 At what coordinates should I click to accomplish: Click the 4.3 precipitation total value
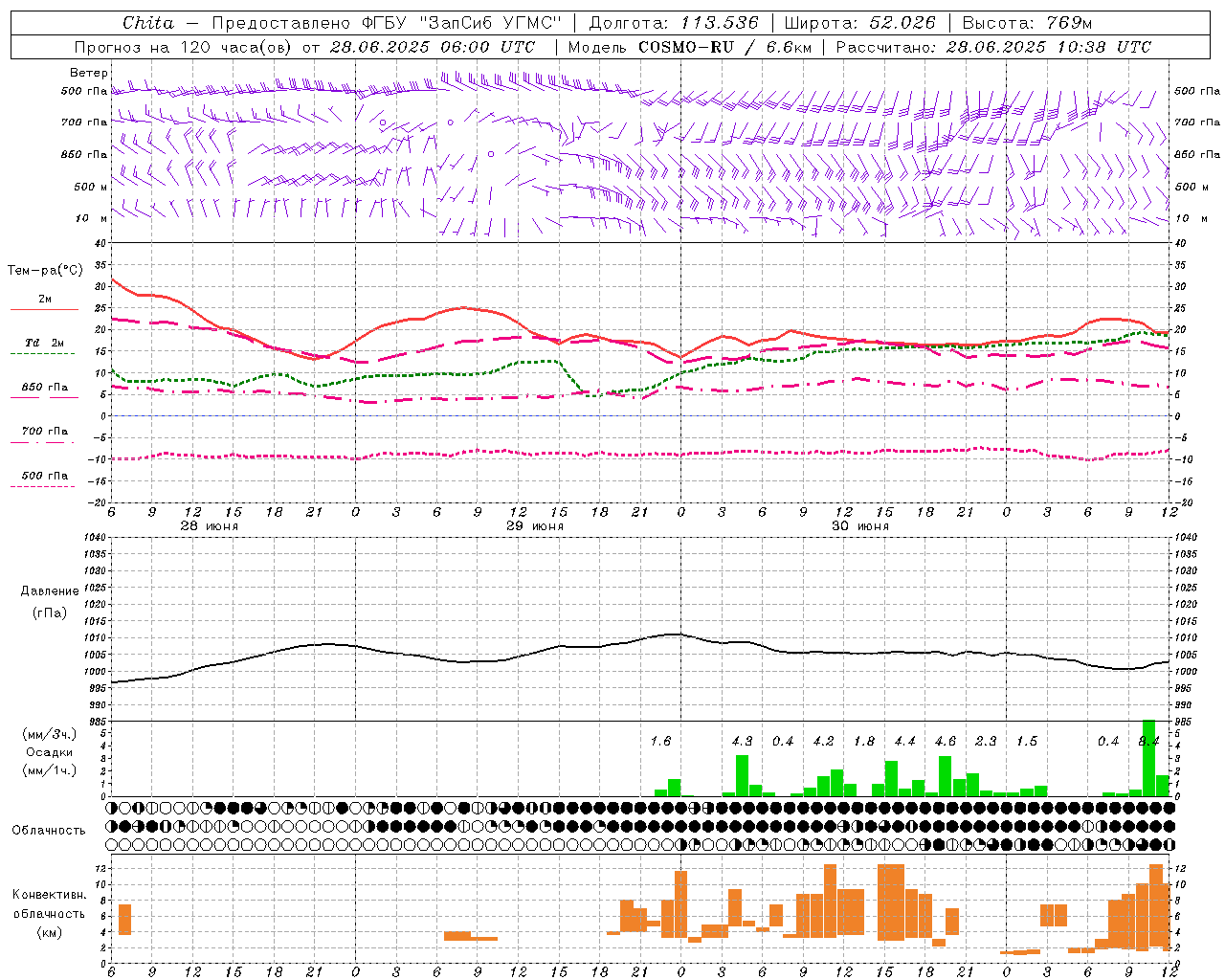[x=742, y=742]
